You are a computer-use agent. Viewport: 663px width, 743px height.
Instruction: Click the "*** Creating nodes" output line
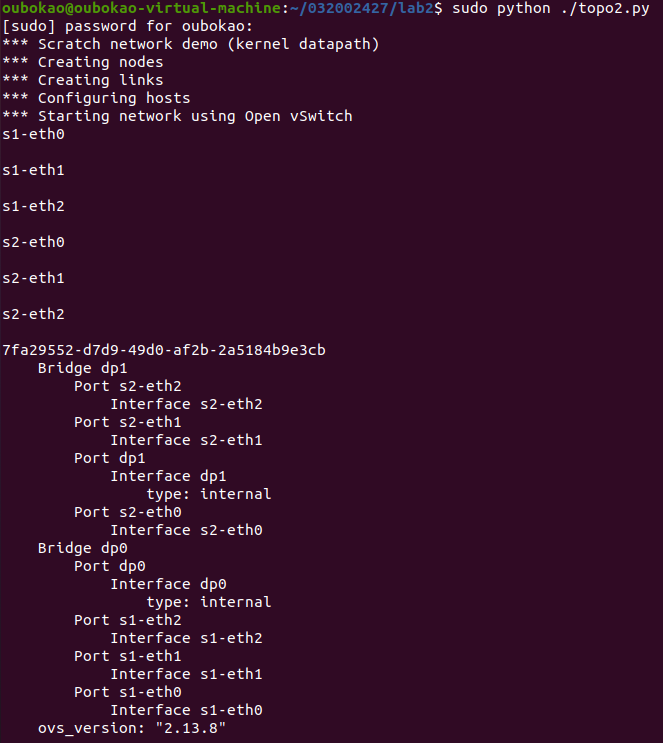pyautogui.click(x=82, y=62)
